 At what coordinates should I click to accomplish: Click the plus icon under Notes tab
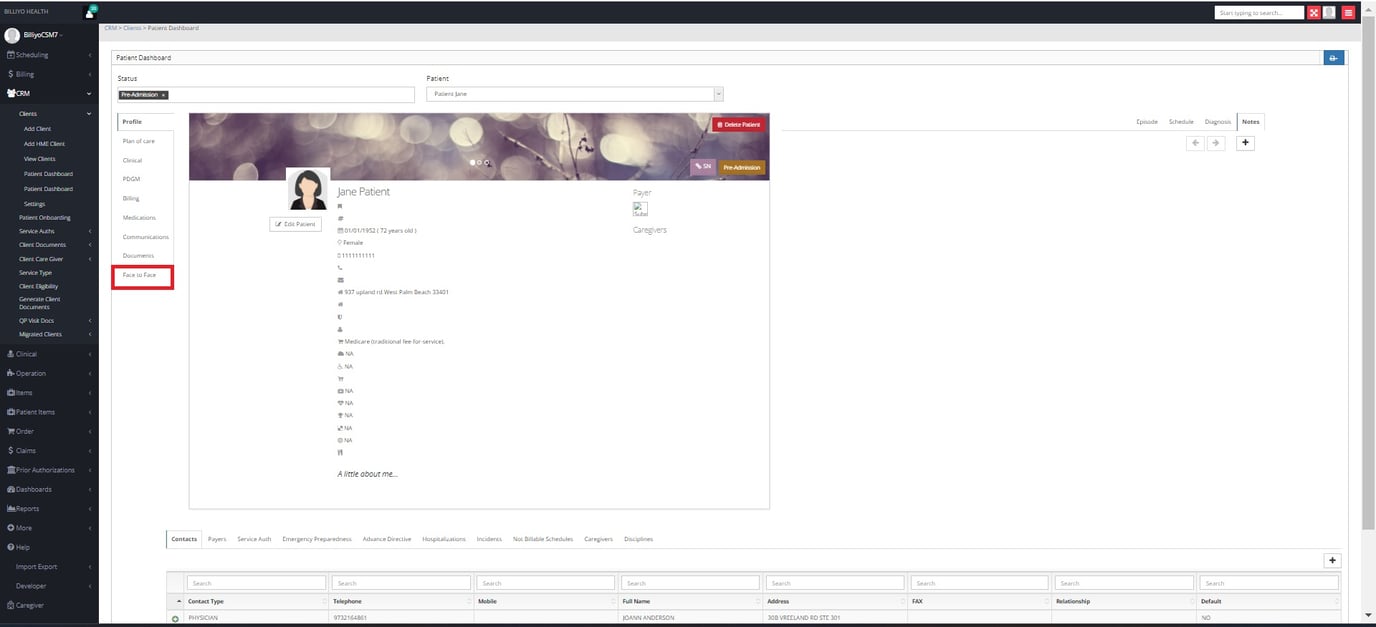[x=1245, y=143]
